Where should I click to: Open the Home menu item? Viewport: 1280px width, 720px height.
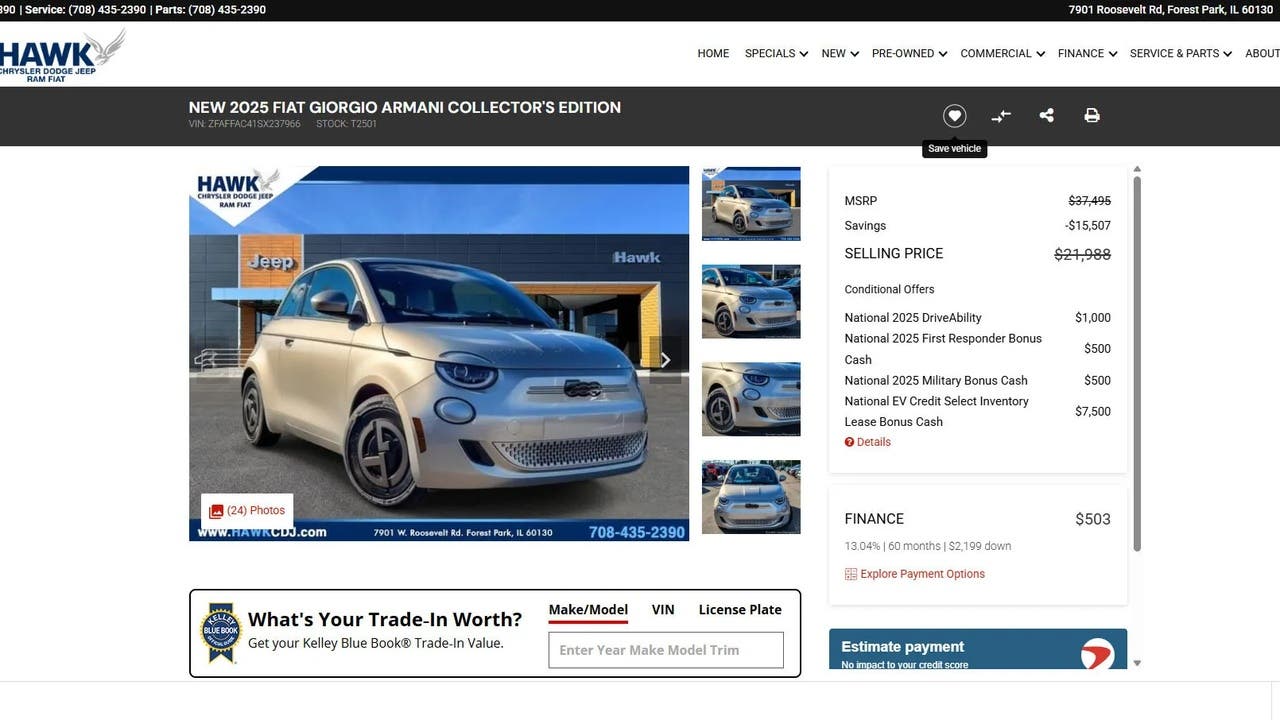tap(713, 54)
